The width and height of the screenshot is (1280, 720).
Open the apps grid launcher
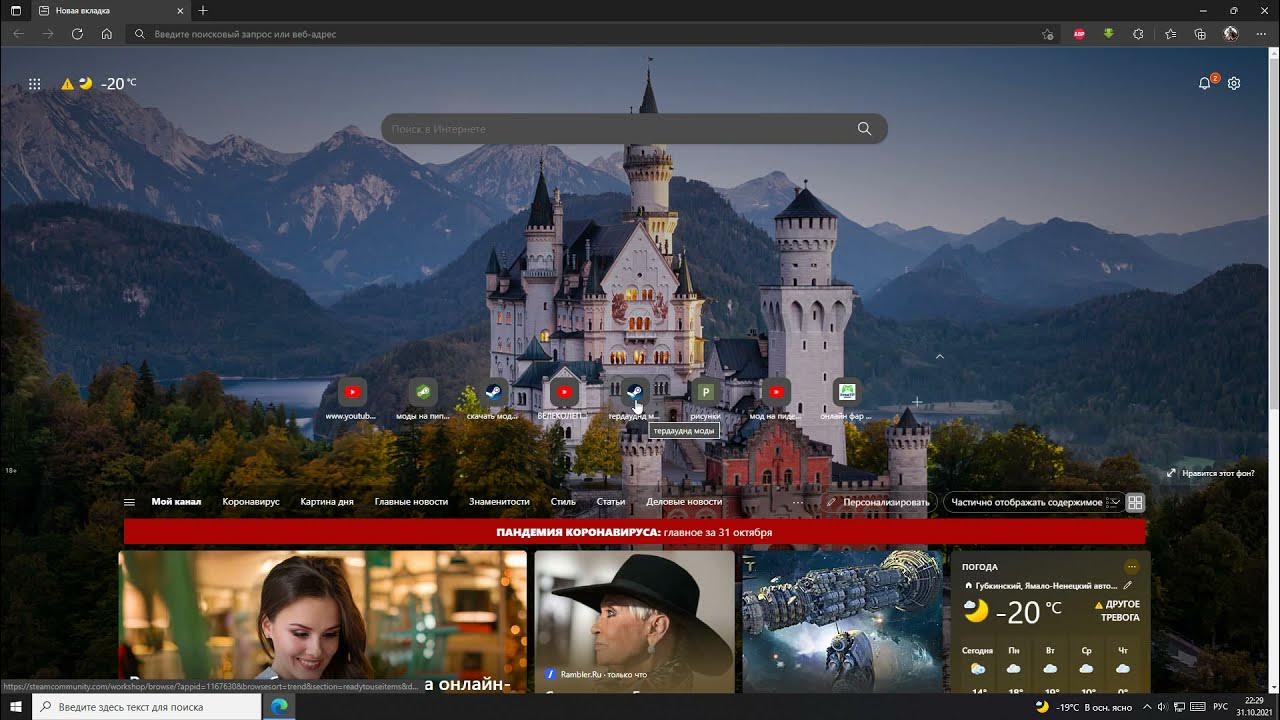click(x=35, y=84)
